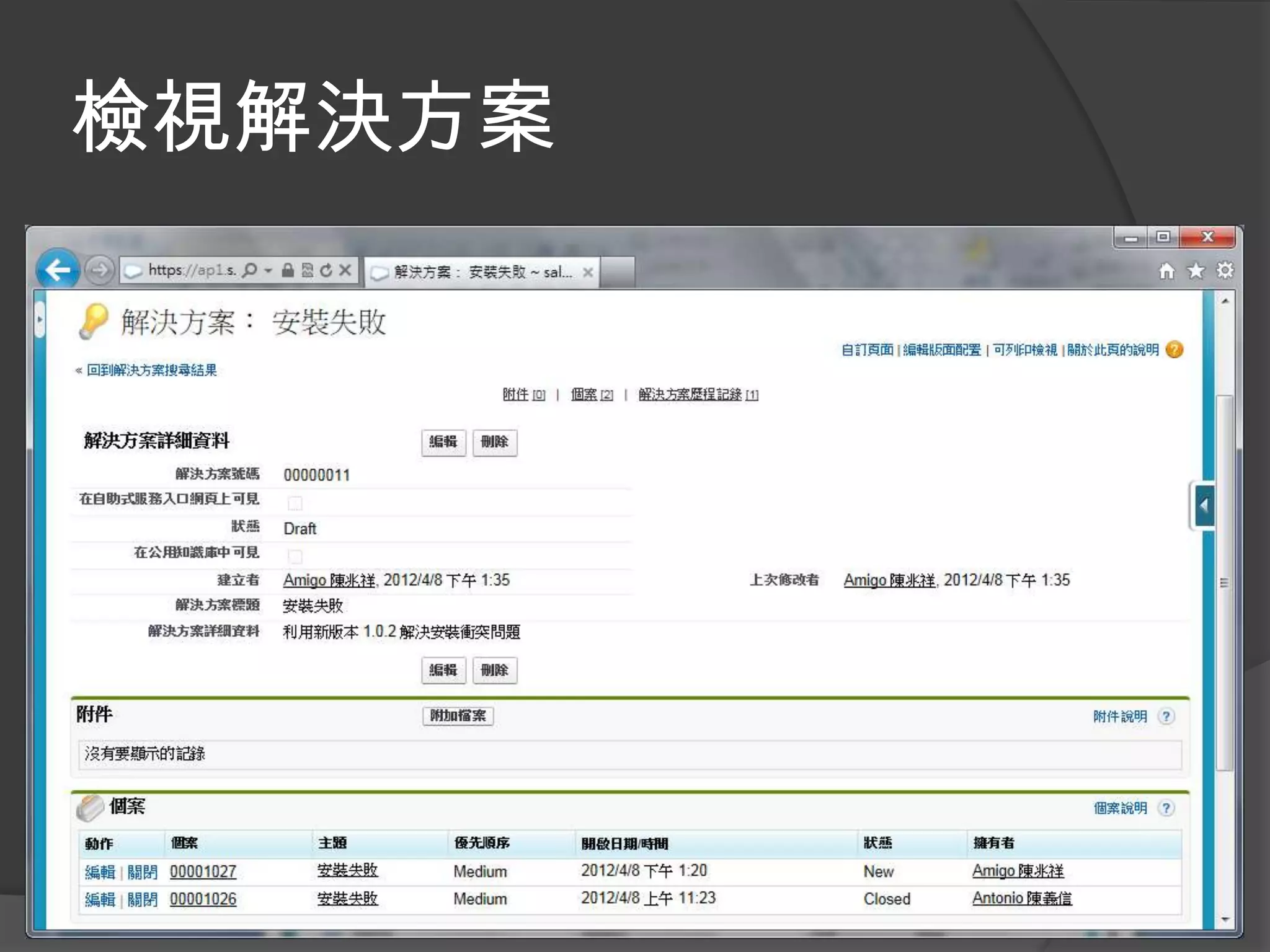The width and height of the screenshot is (1270, 952).
Task: Open owner Antonio 陳義信 link
Action: pos(1022,898)
